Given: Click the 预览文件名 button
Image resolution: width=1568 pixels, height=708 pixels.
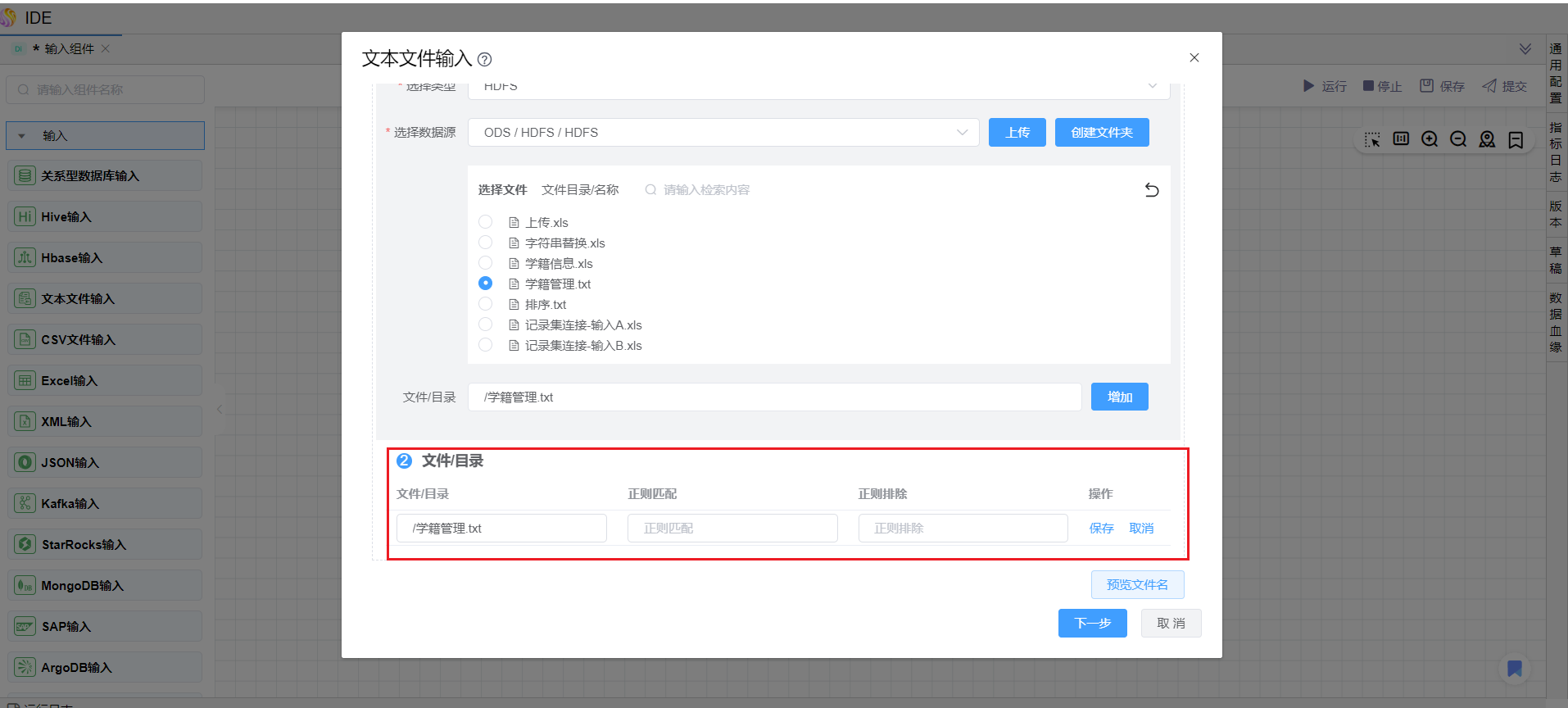Looking at the screenshot, I should [1138, 584].
